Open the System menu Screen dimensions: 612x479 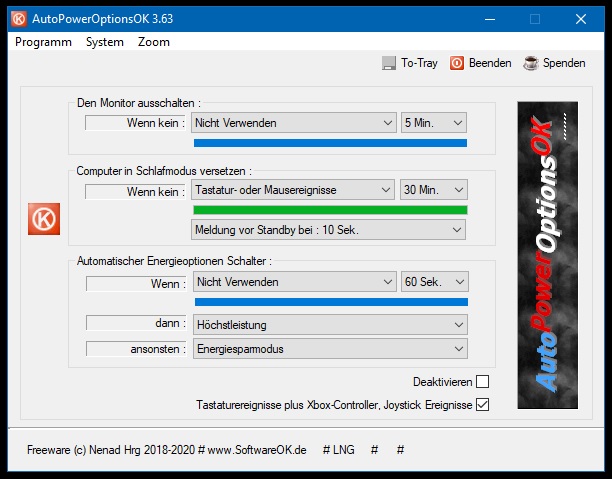(105, 42)
